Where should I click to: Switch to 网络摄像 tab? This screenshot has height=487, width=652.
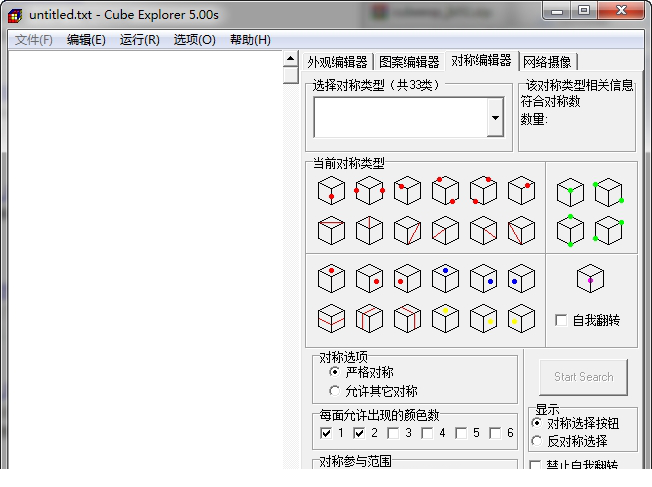click(547, 62)
